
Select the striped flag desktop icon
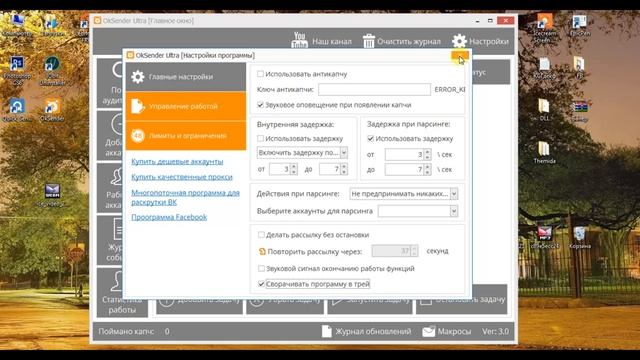pyautogui.click(x=579, y=111)
